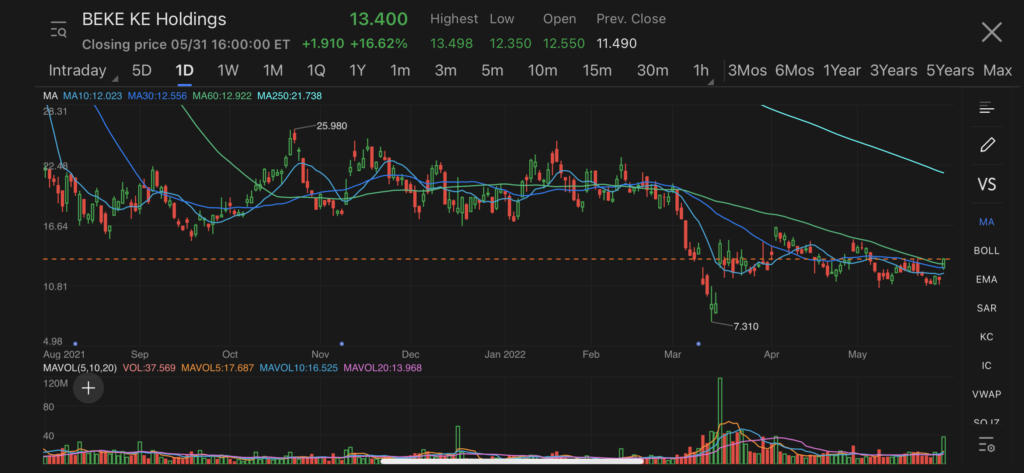This screenshot has height=473, width=1024.
Task: Toggle the IC indicator
Action: (x=986, y=365)
